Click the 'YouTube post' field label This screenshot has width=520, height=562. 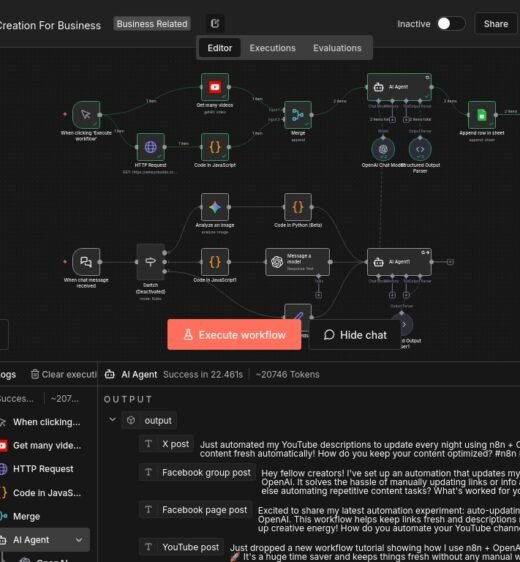190,547
